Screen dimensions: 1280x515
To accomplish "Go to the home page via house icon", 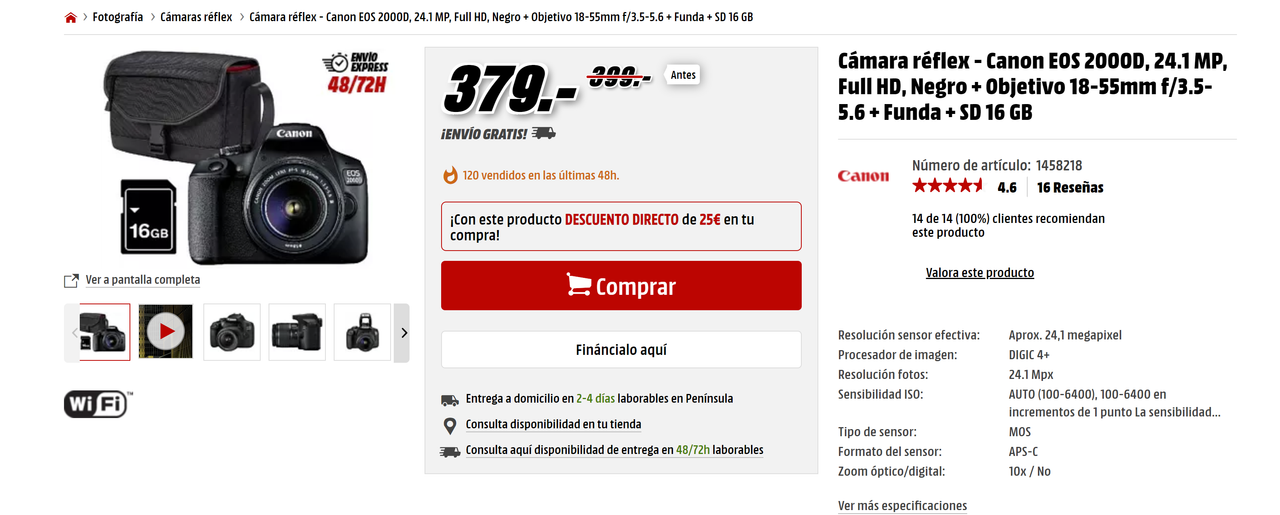I will click(71, 18).
